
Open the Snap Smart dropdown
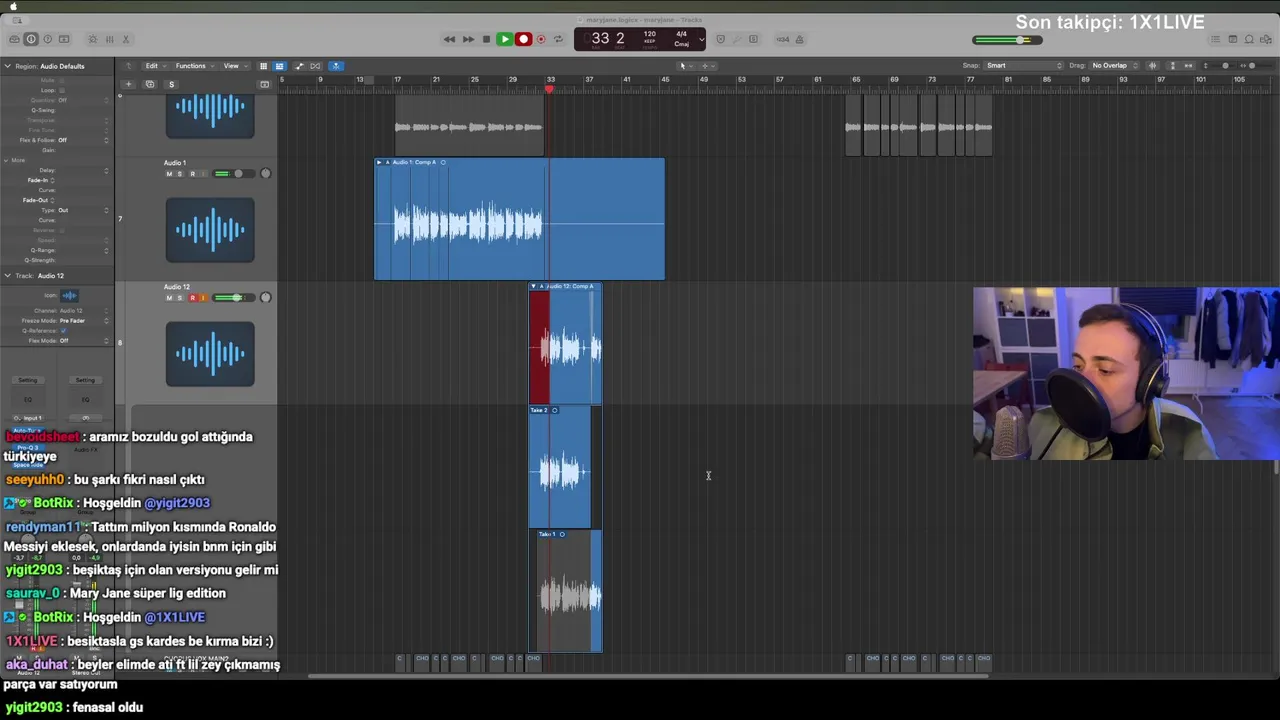1023,66
